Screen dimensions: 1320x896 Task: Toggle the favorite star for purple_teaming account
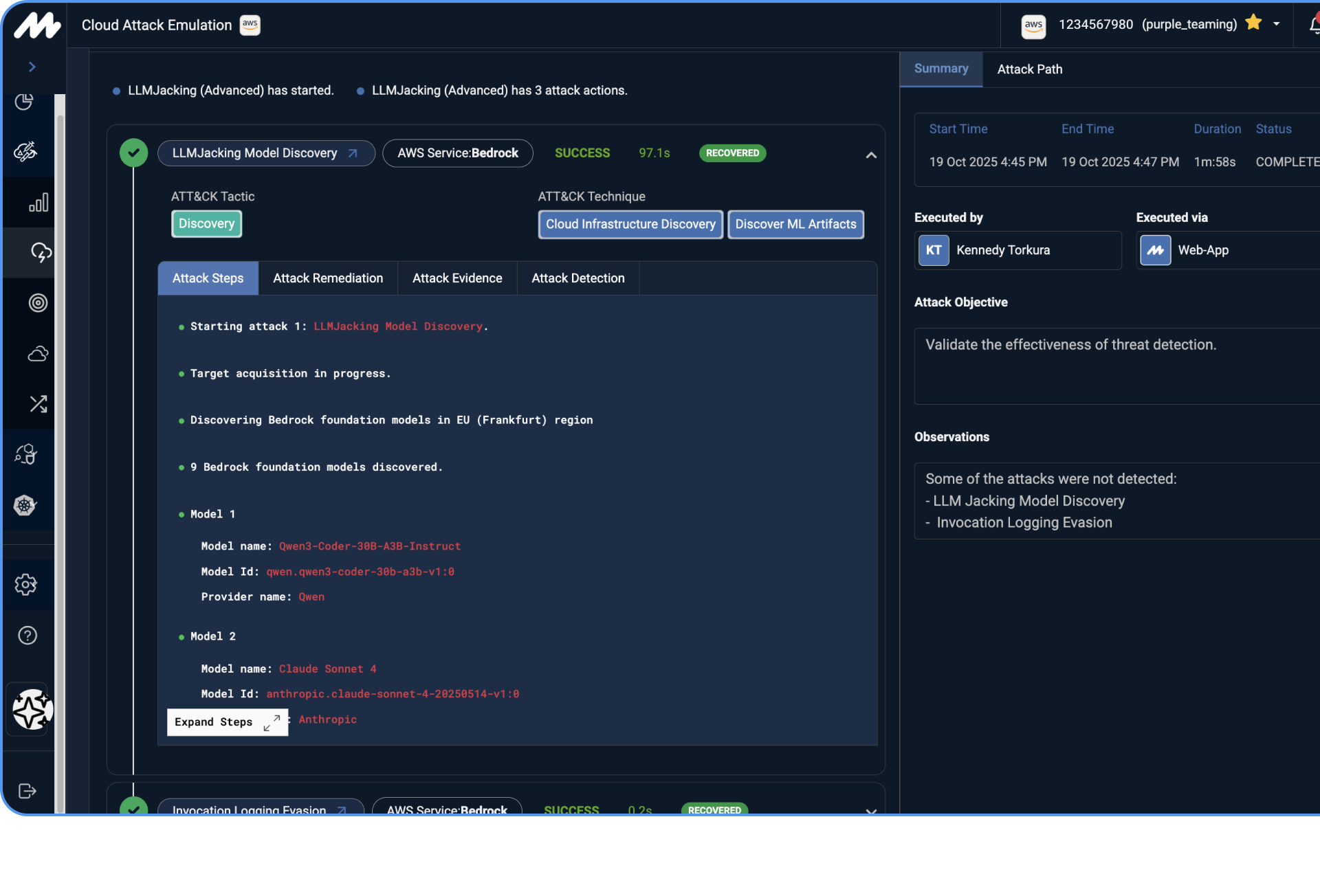(x=1253, y=23)
